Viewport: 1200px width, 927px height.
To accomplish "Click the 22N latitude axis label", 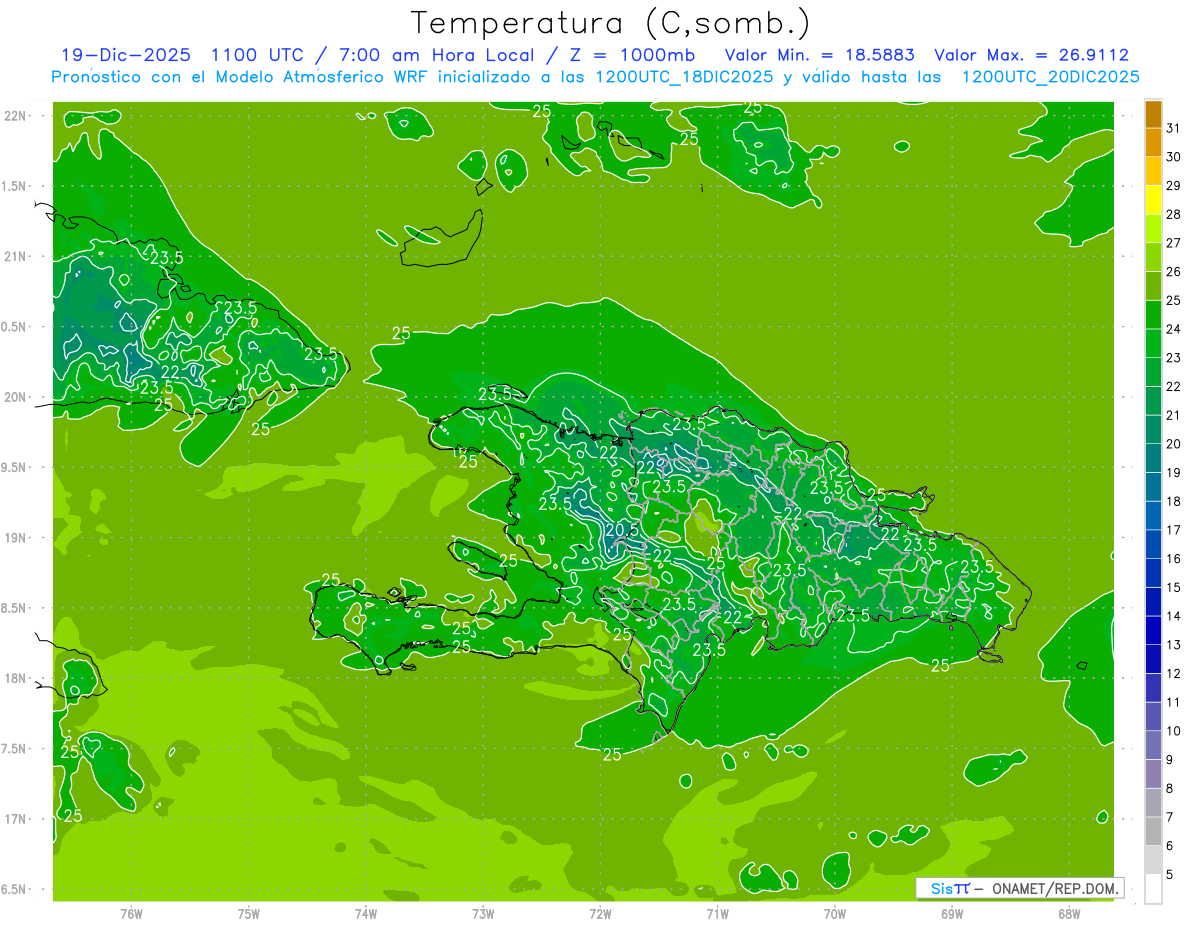I will 17,116.
